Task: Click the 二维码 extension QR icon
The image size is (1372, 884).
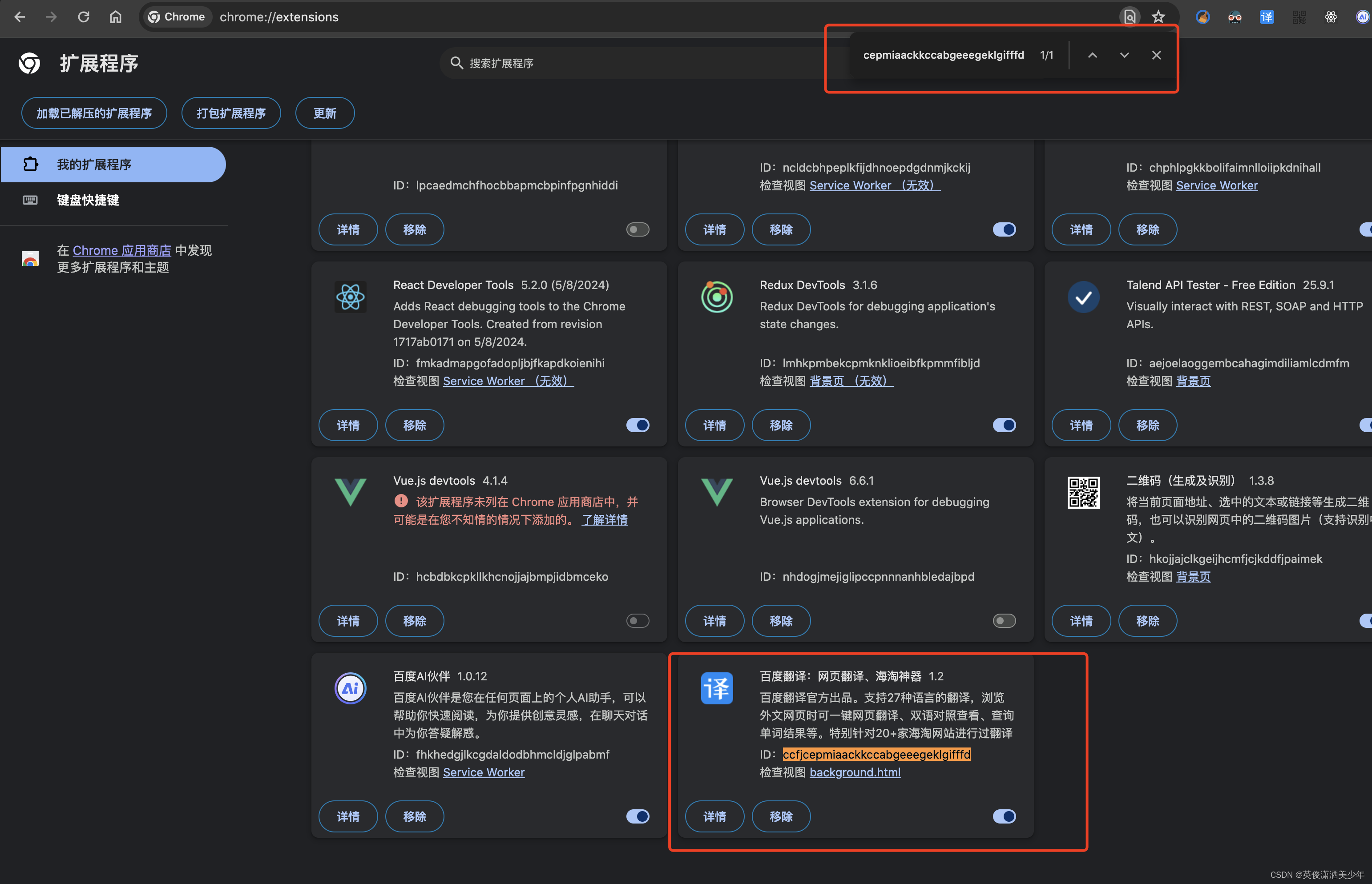Action: (x=1083, y=492)
